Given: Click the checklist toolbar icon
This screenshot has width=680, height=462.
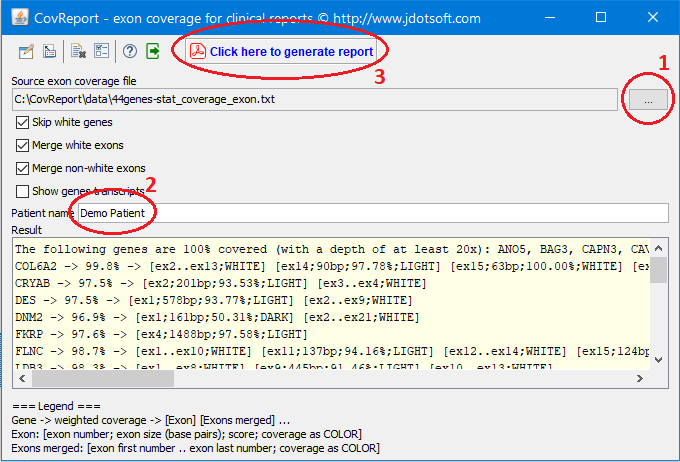Looking at the screenshot, I should coord(101,51).
